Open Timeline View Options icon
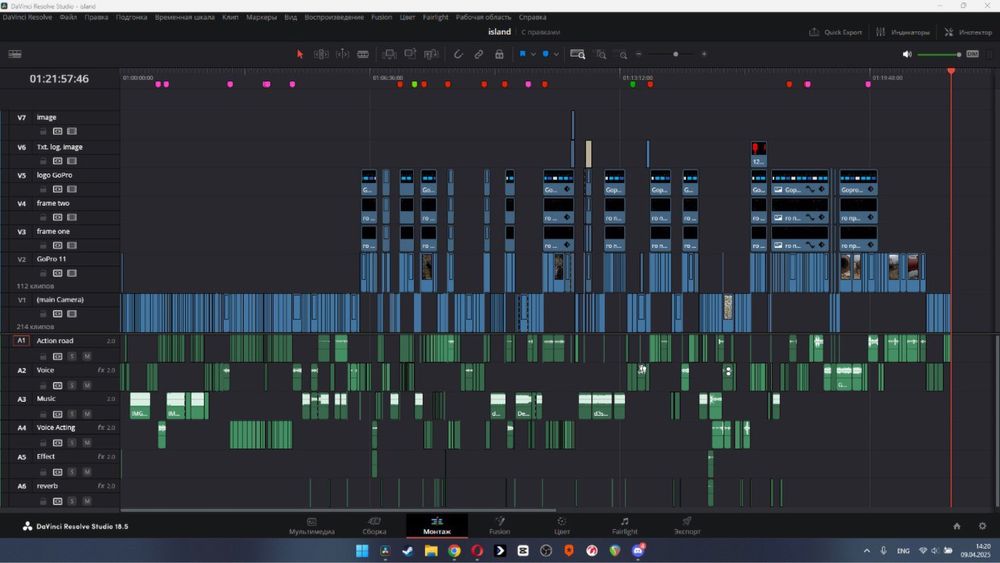1000x563 pixels. click(15, 54)
